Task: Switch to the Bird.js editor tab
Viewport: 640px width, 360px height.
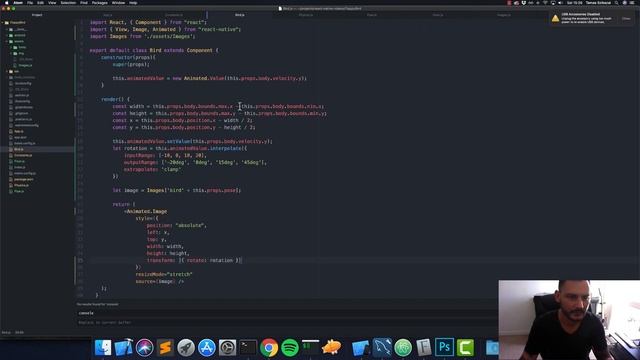Action: click(240, 15)
